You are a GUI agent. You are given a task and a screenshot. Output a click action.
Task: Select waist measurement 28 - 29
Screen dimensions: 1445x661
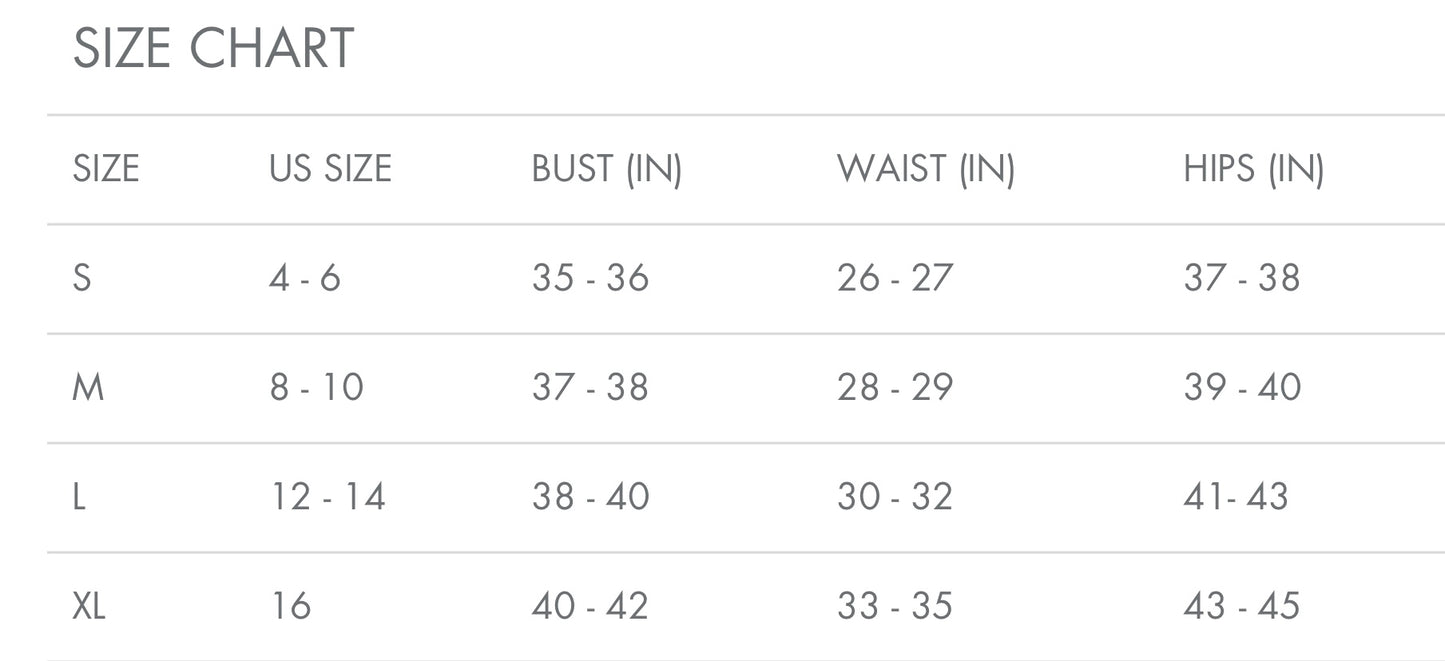pyautogui.click(x=895, y=387)
